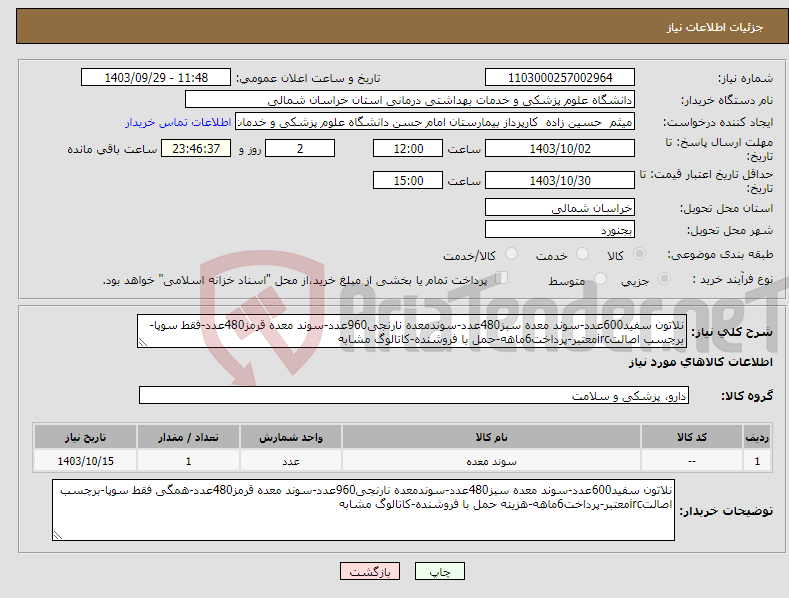Screen dimensions: 789x598
Task: Click the تاریخ نیاز column header
Action: (x=85, y=437)
